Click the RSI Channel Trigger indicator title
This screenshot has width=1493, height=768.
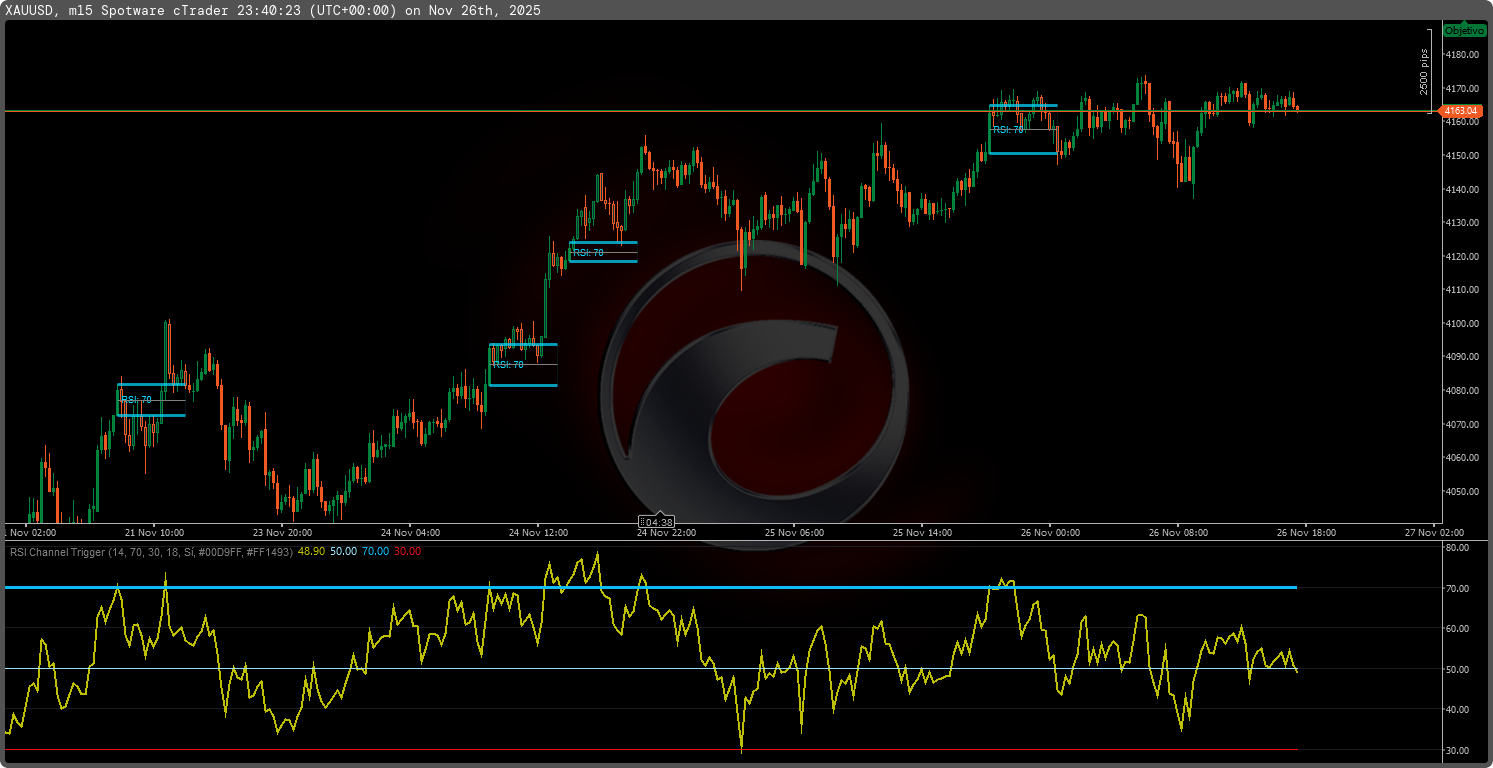pos(150,551)
